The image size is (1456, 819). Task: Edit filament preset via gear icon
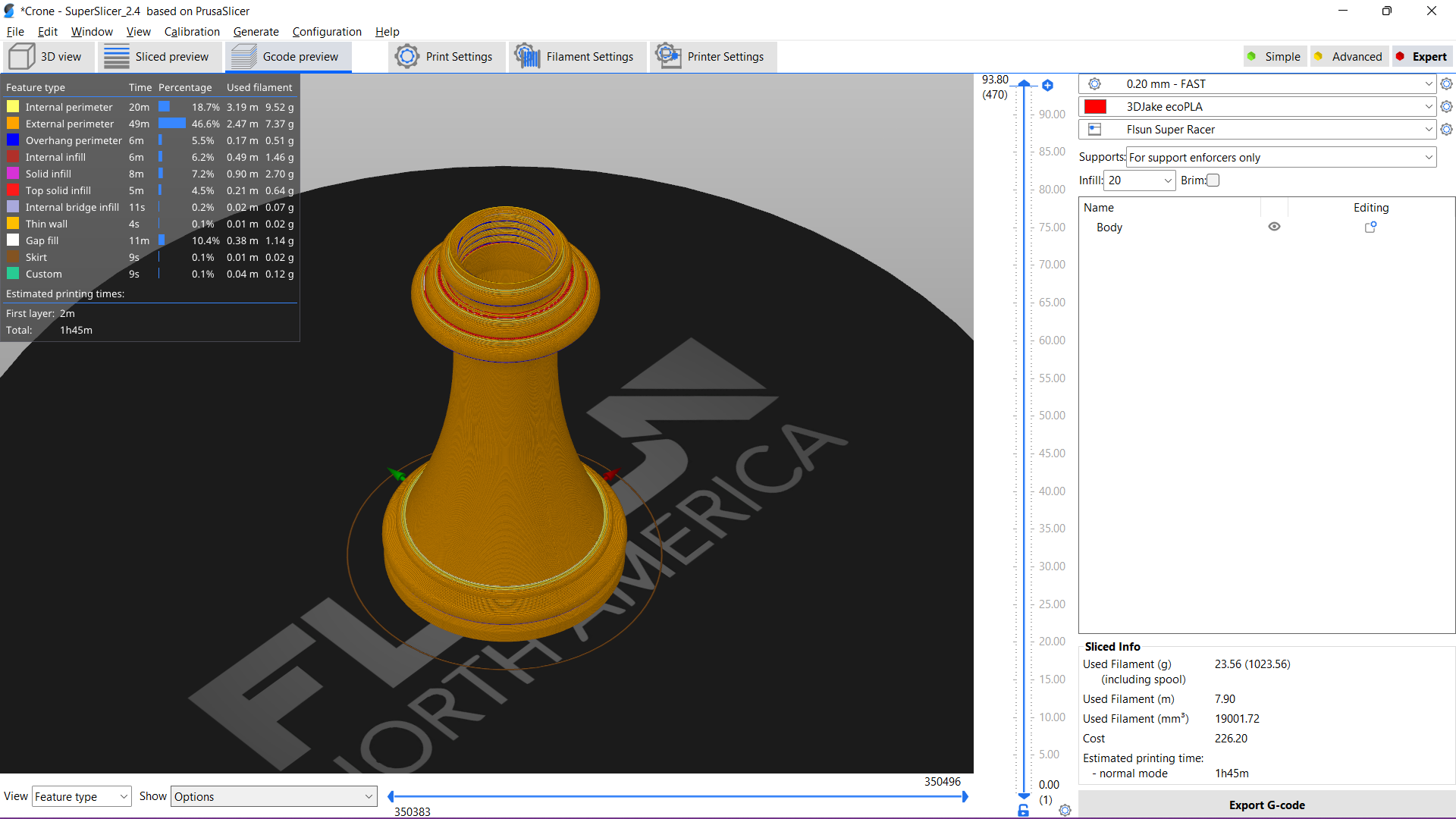1447,107
